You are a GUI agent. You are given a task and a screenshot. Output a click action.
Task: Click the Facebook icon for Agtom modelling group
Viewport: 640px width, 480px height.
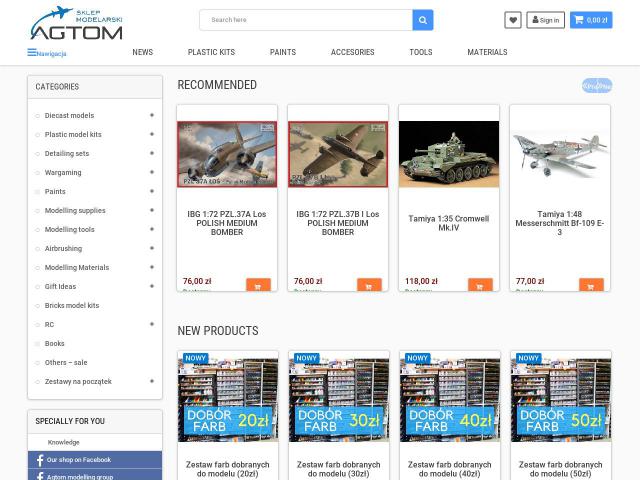pos(40,476)
